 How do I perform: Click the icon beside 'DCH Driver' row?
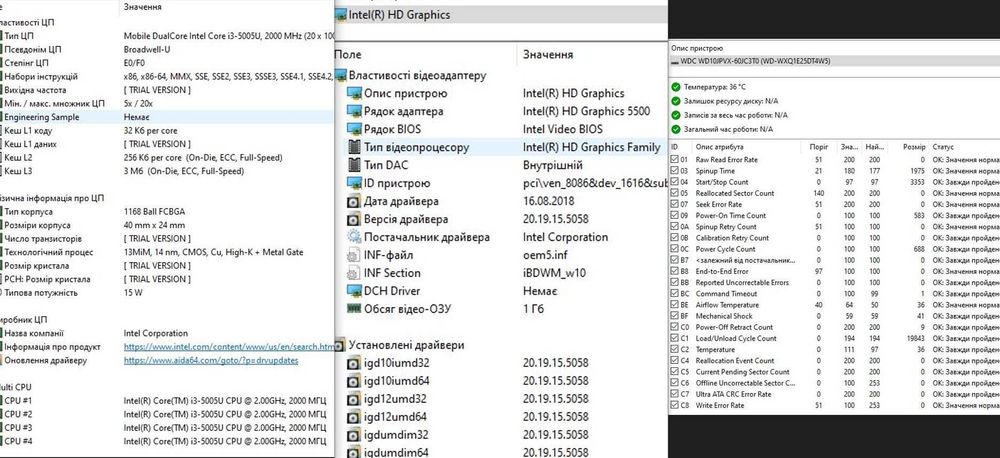coord(354,291)
